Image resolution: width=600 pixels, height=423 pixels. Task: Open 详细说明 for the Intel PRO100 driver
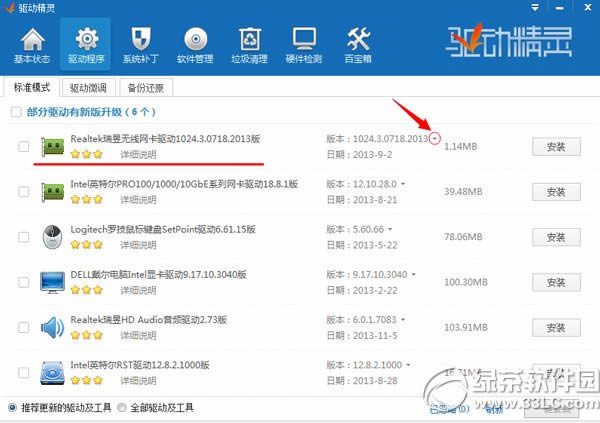[138, 200]
